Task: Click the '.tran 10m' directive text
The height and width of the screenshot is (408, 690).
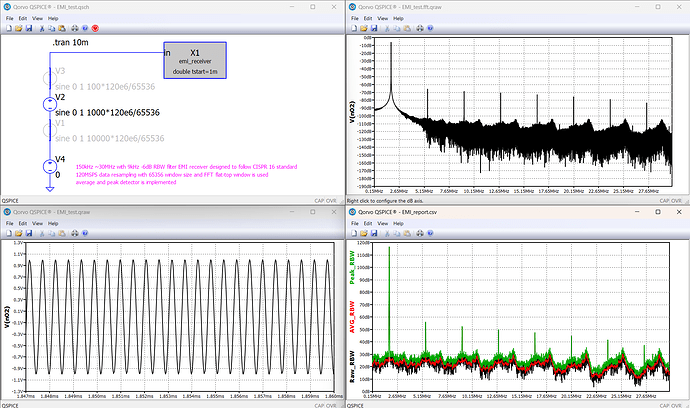Action: coord(70,43)
